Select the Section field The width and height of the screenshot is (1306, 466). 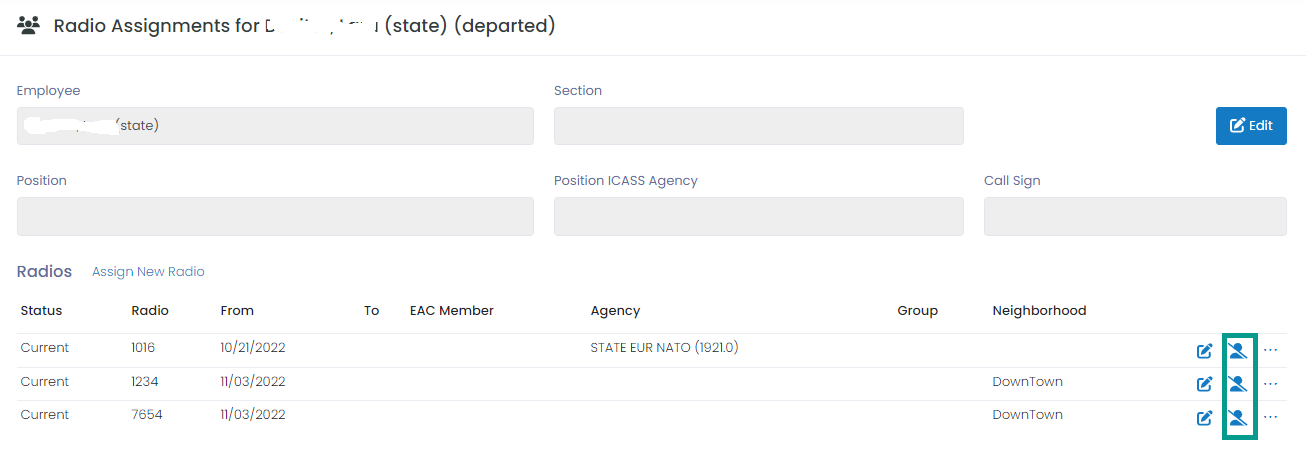tap(759, 126)
